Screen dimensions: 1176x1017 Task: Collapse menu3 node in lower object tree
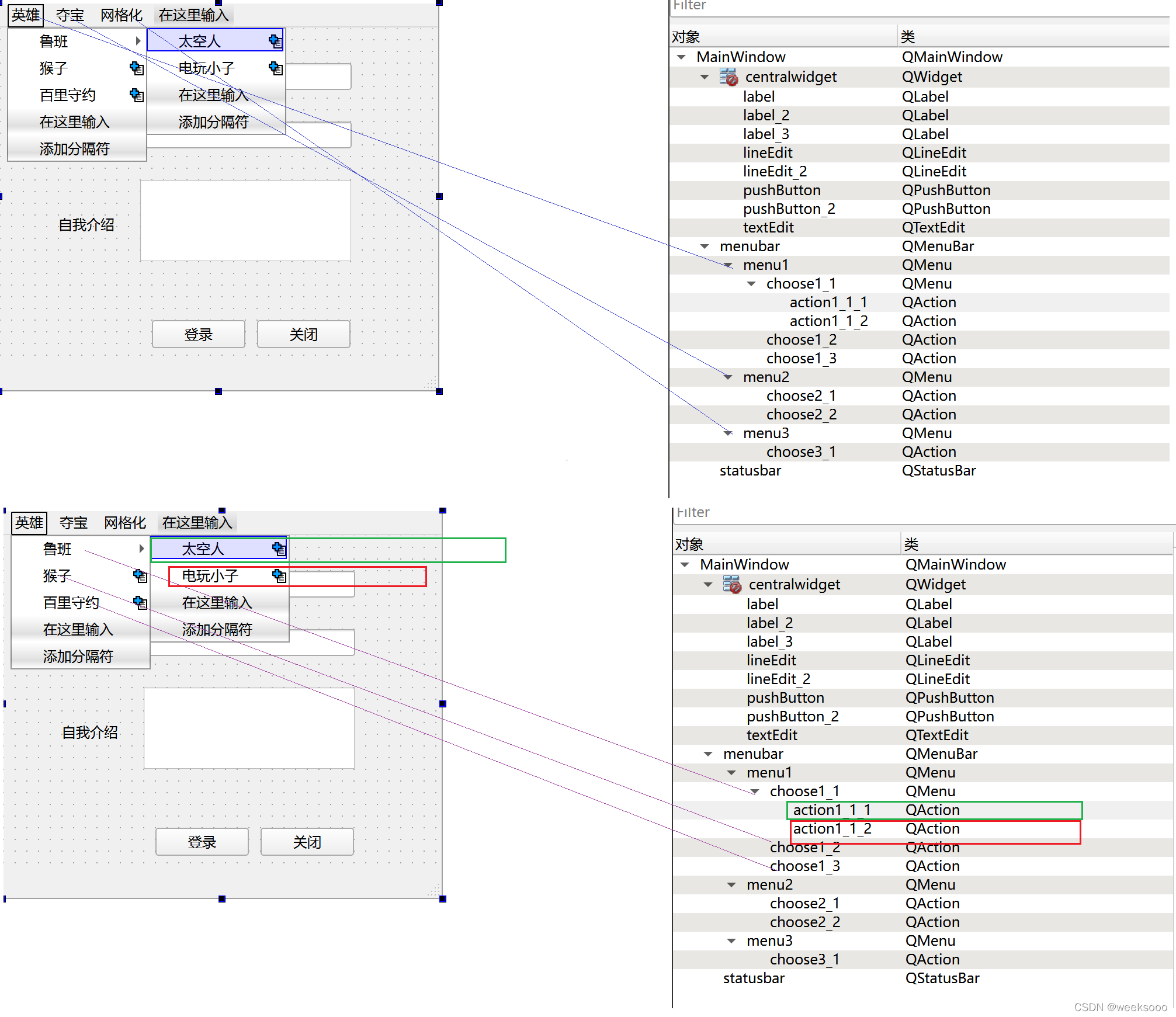click(x=731, y=941)
